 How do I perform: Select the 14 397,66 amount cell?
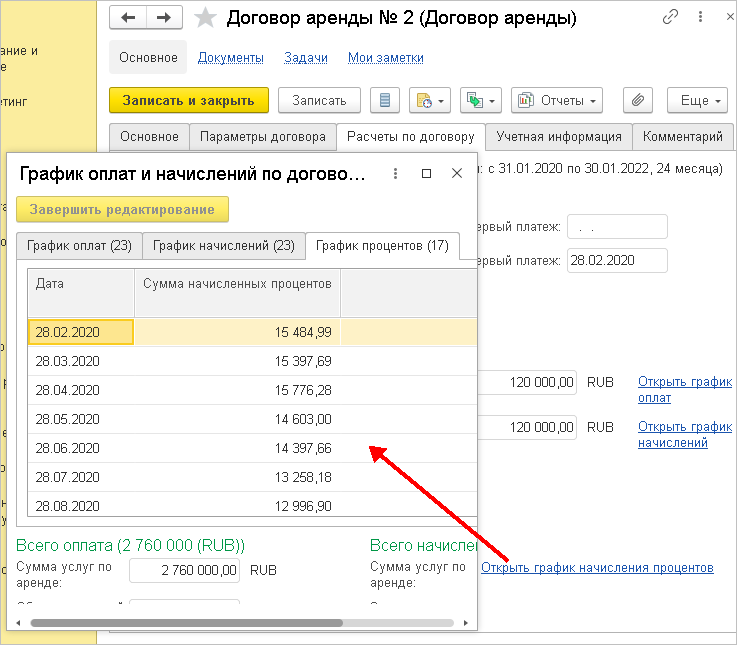coord(237,448)
